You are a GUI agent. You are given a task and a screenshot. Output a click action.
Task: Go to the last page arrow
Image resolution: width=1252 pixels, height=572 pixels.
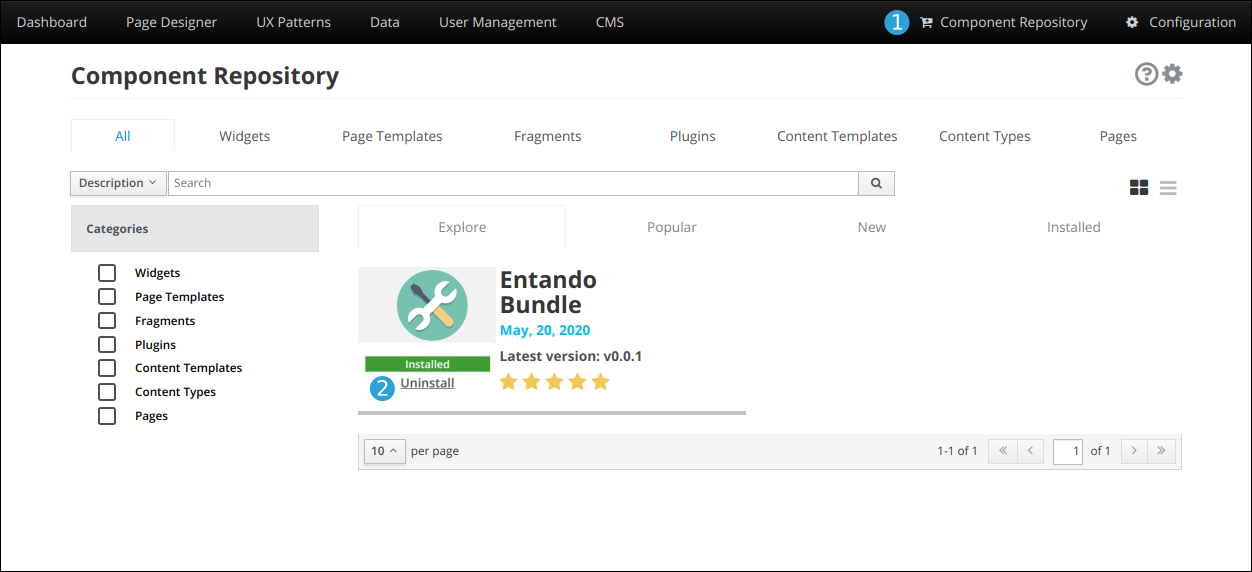(x=1161, y=451)
